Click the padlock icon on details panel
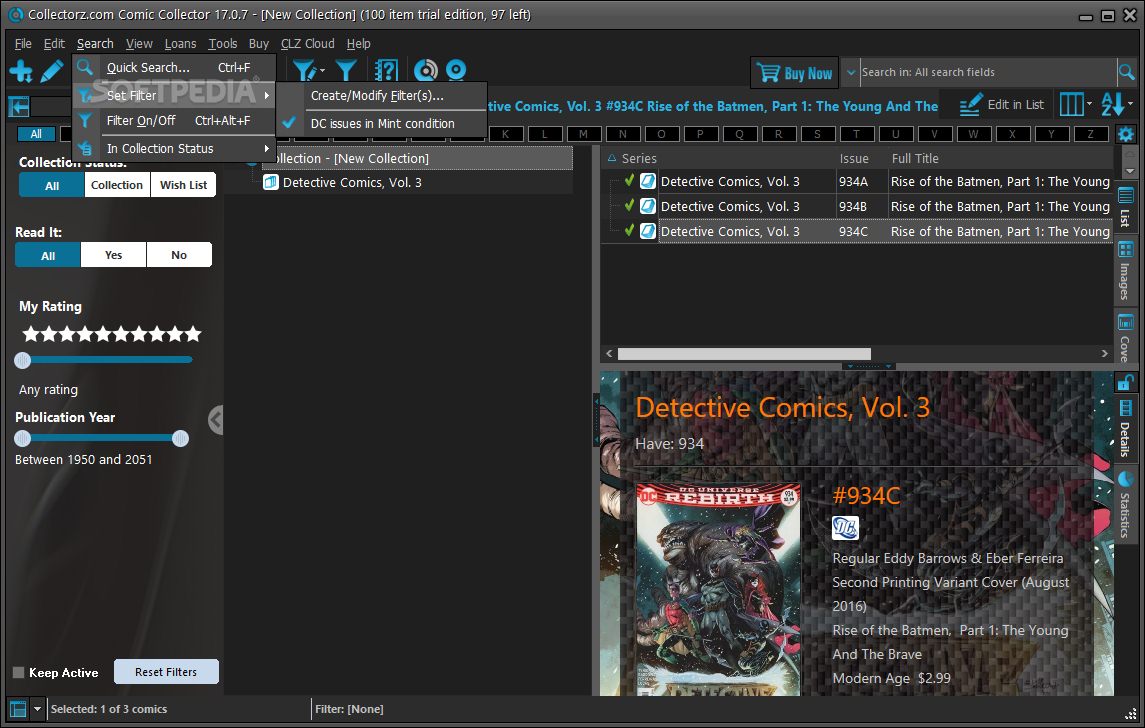The image size is (1145, 728). [1125, 383]
